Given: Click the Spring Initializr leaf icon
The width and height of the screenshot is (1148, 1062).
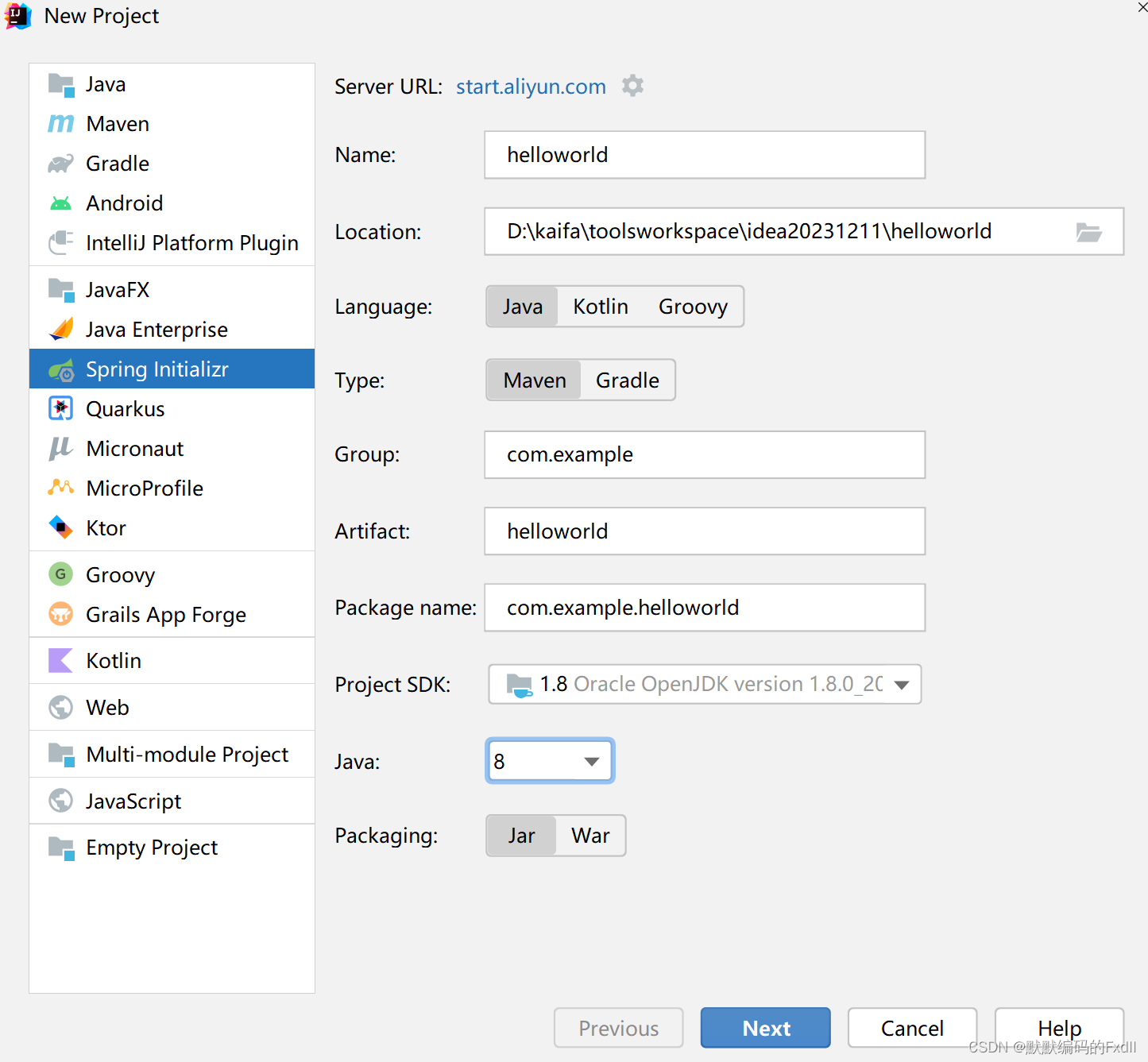Looking at the screenshot, I should coord(61,369).
